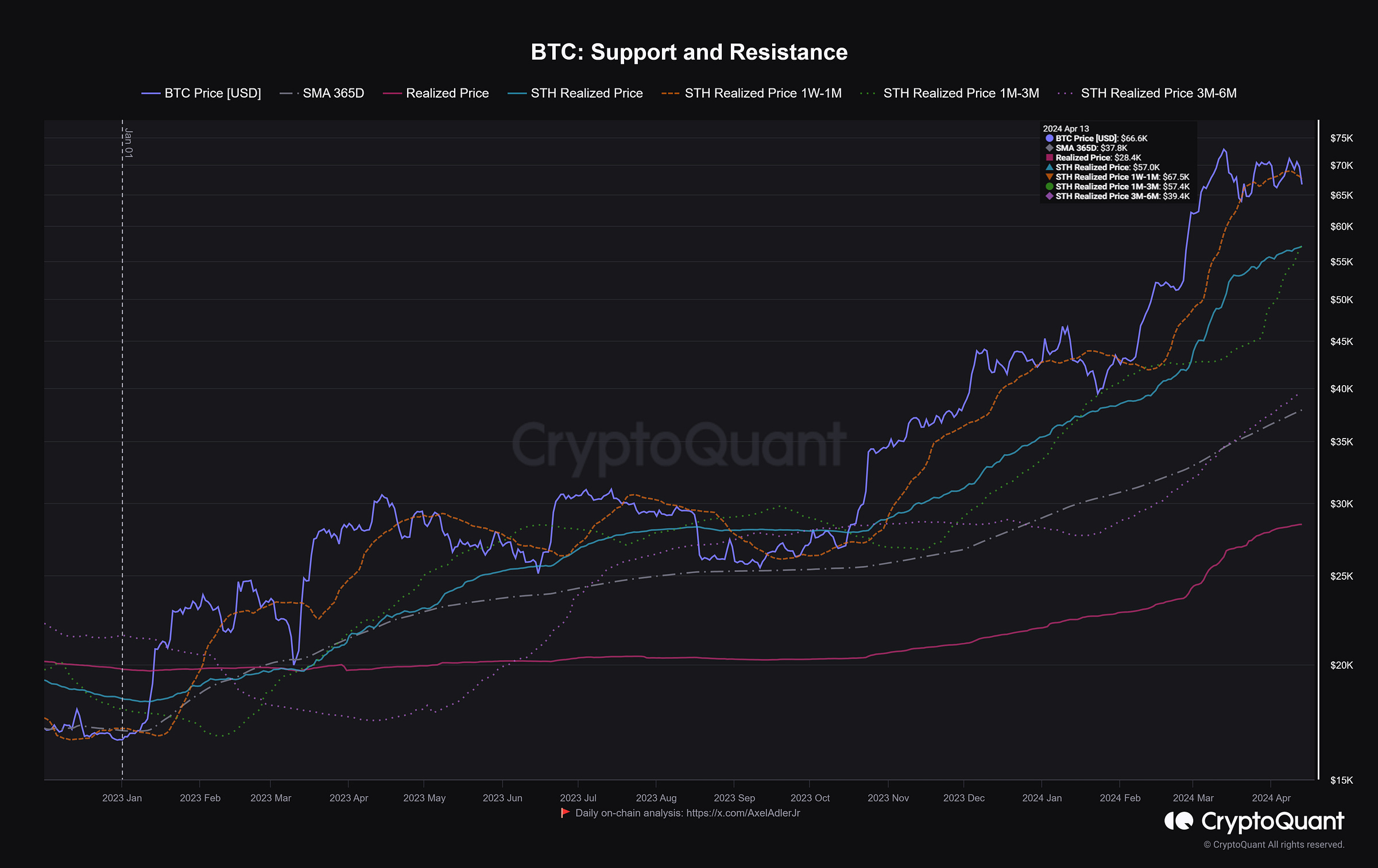Click the $45K y-axis label
Image resolution: width=1378 pixels, height=868 pixels.
click(1341, 342)
